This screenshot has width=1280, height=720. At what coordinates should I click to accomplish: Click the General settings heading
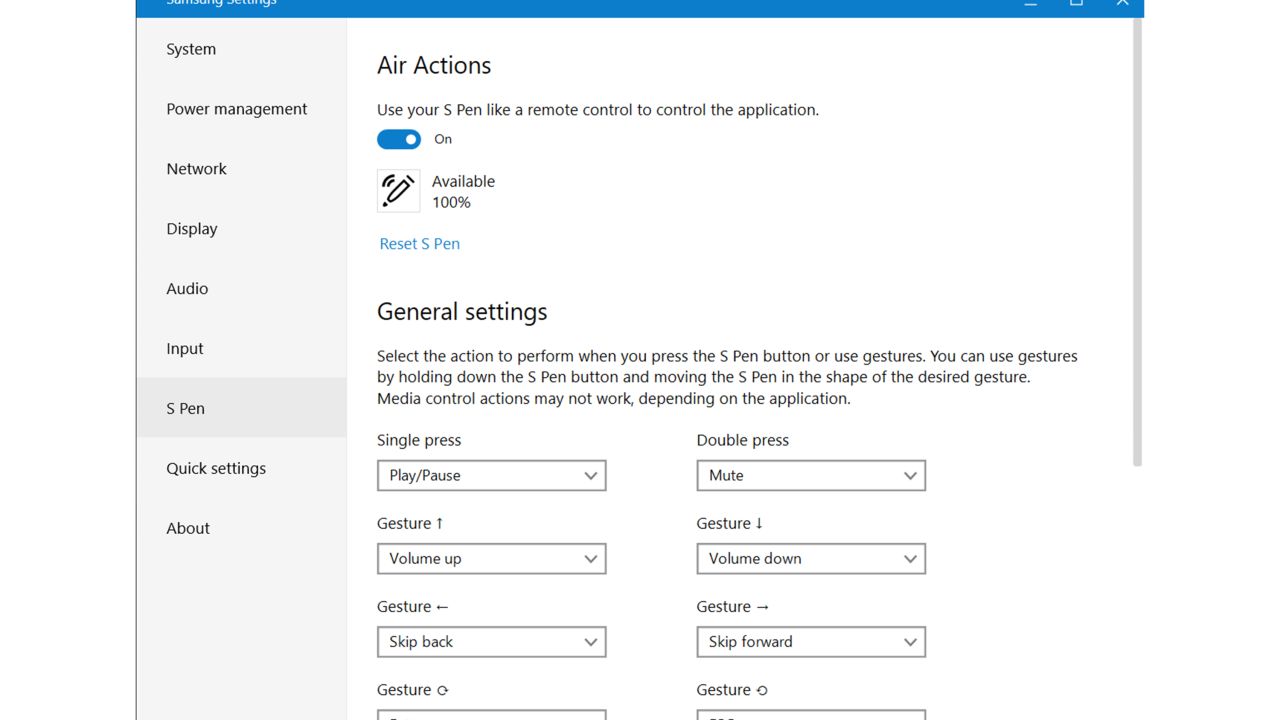[x=462, y=312]
